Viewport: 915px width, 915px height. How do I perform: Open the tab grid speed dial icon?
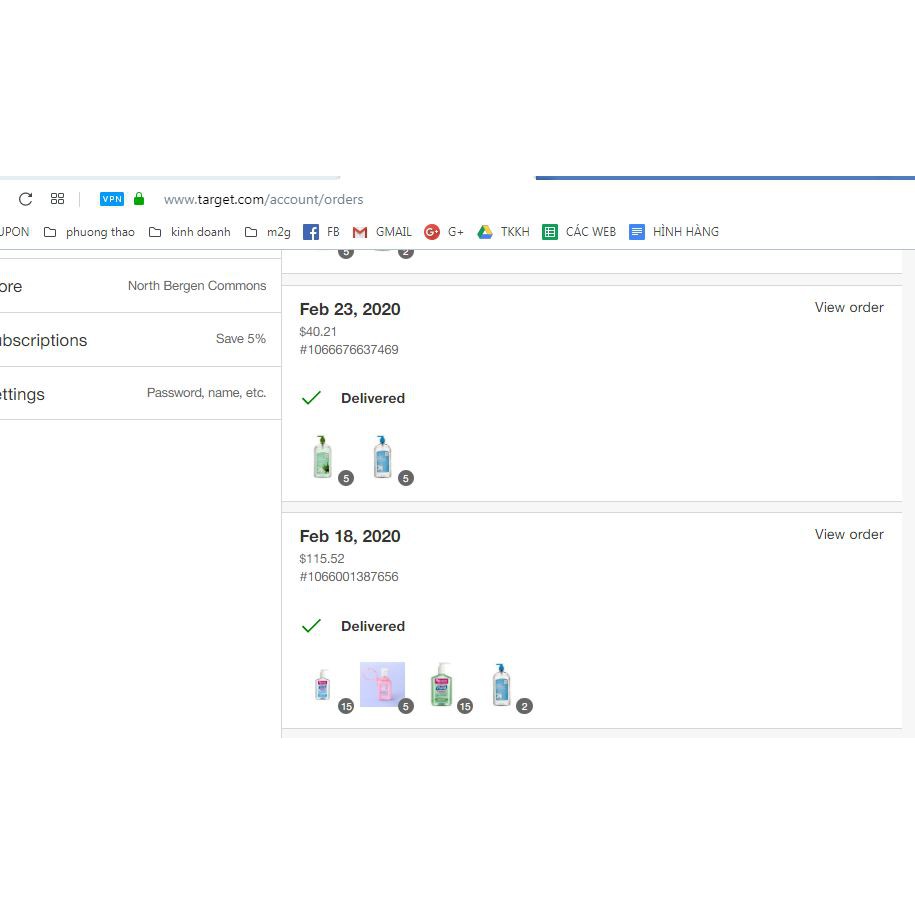point(57,199)
